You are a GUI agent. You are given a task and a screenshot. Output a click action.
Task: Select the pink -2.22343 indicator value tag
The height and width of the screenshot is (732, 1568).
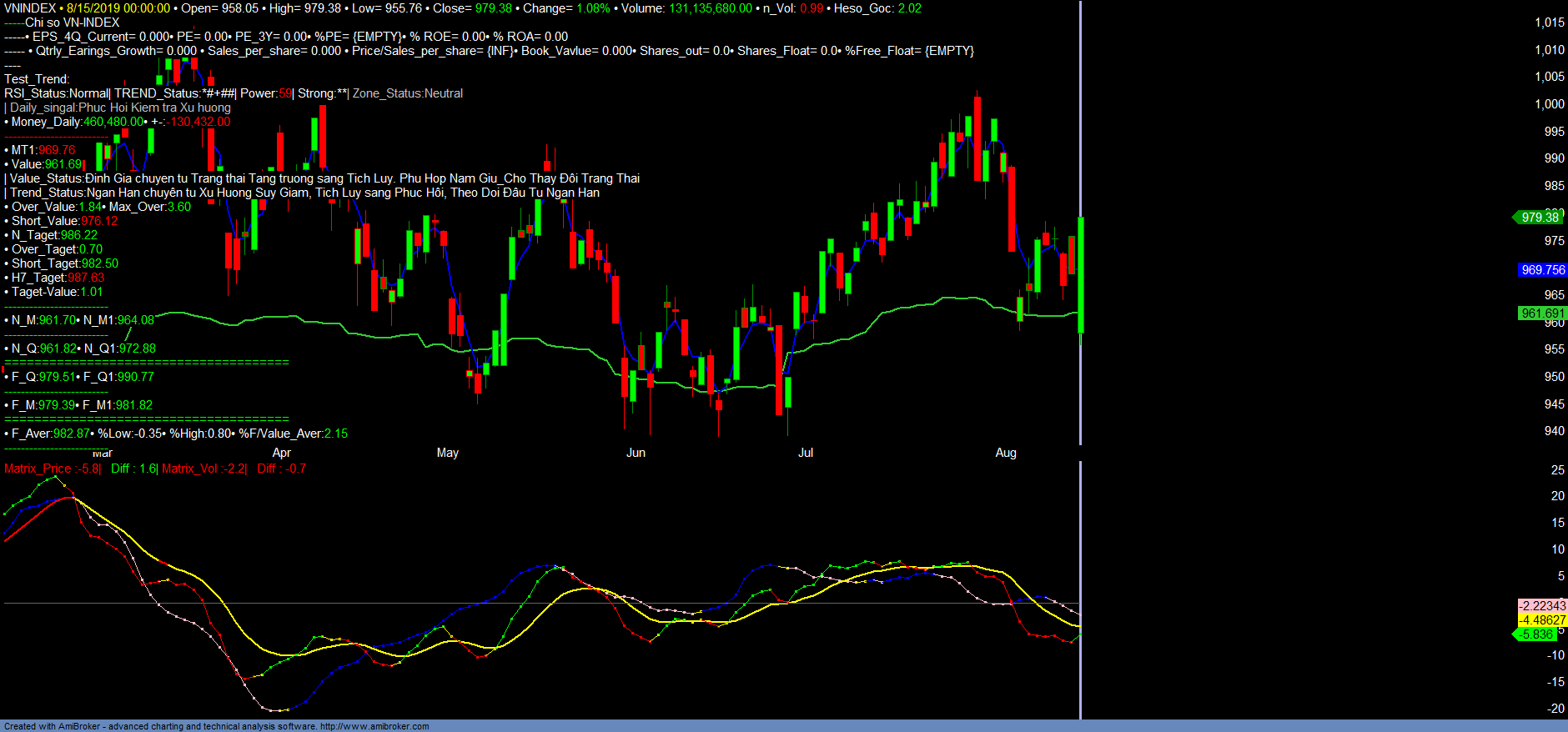click(x=1542, y=606)
